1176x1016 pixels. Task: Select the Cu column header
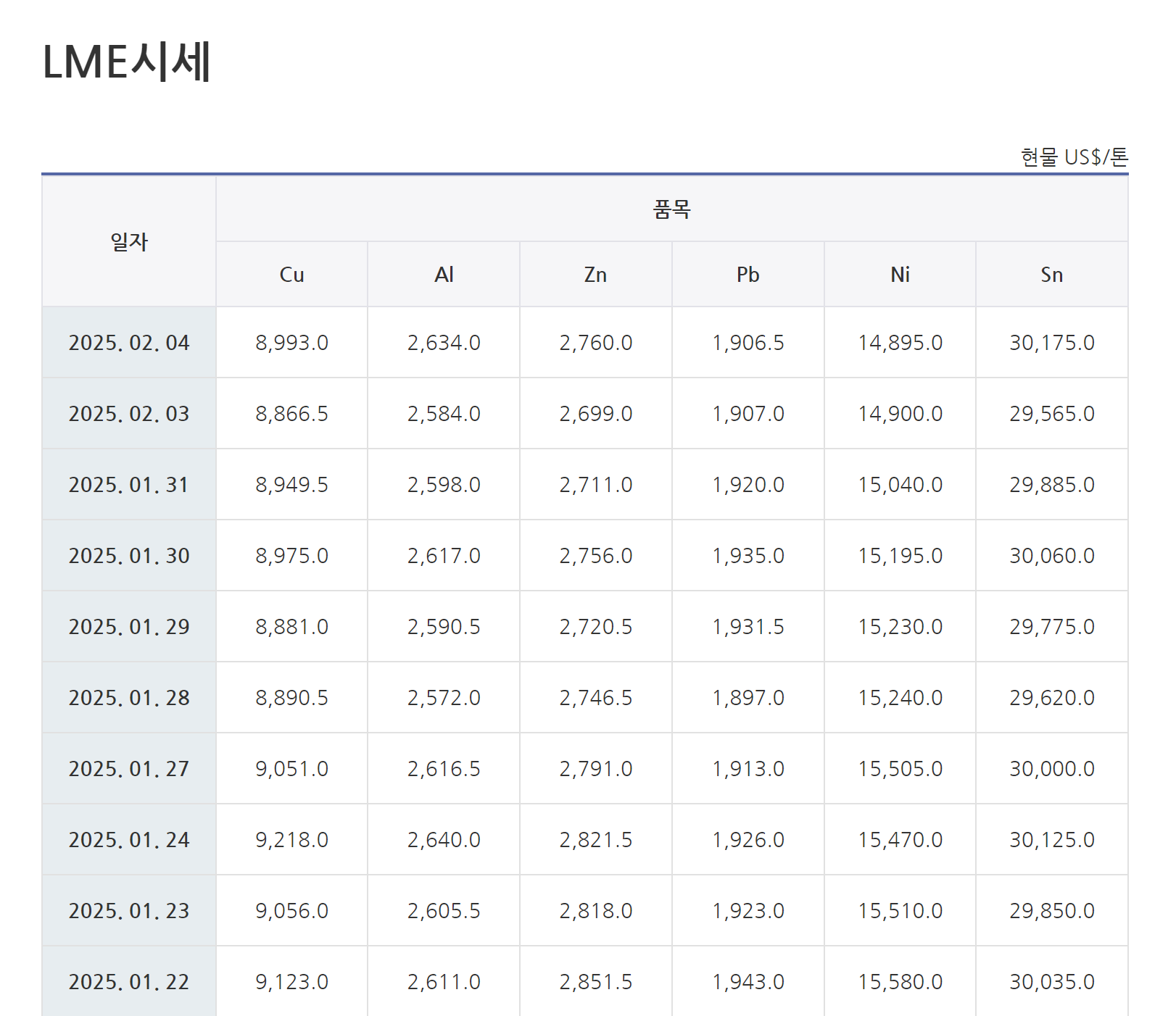coord(291,275)
